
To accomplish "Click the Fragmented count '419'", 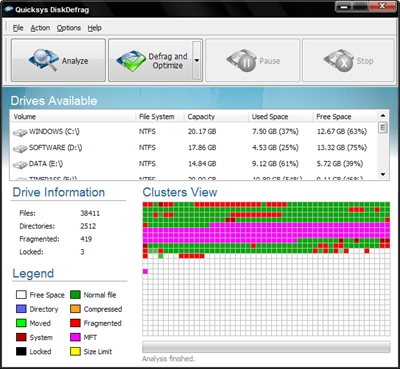I will (x=86, y=239).
